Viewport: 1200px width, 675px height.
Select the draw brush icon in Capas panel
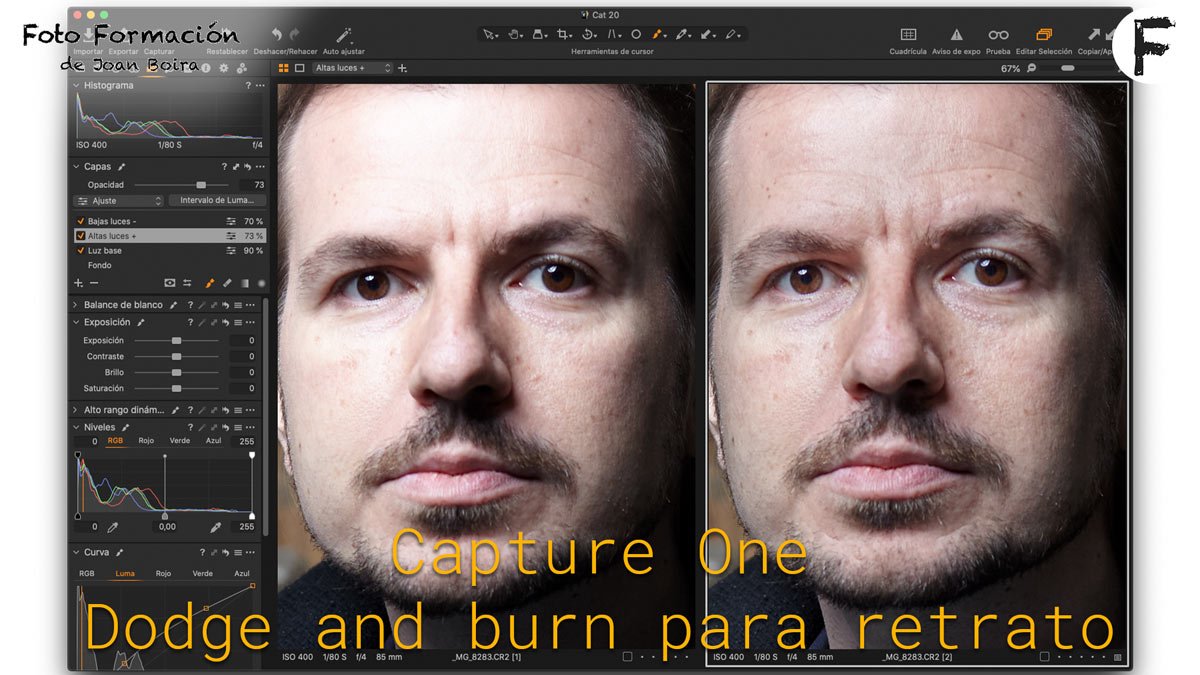tap(210, 283)
